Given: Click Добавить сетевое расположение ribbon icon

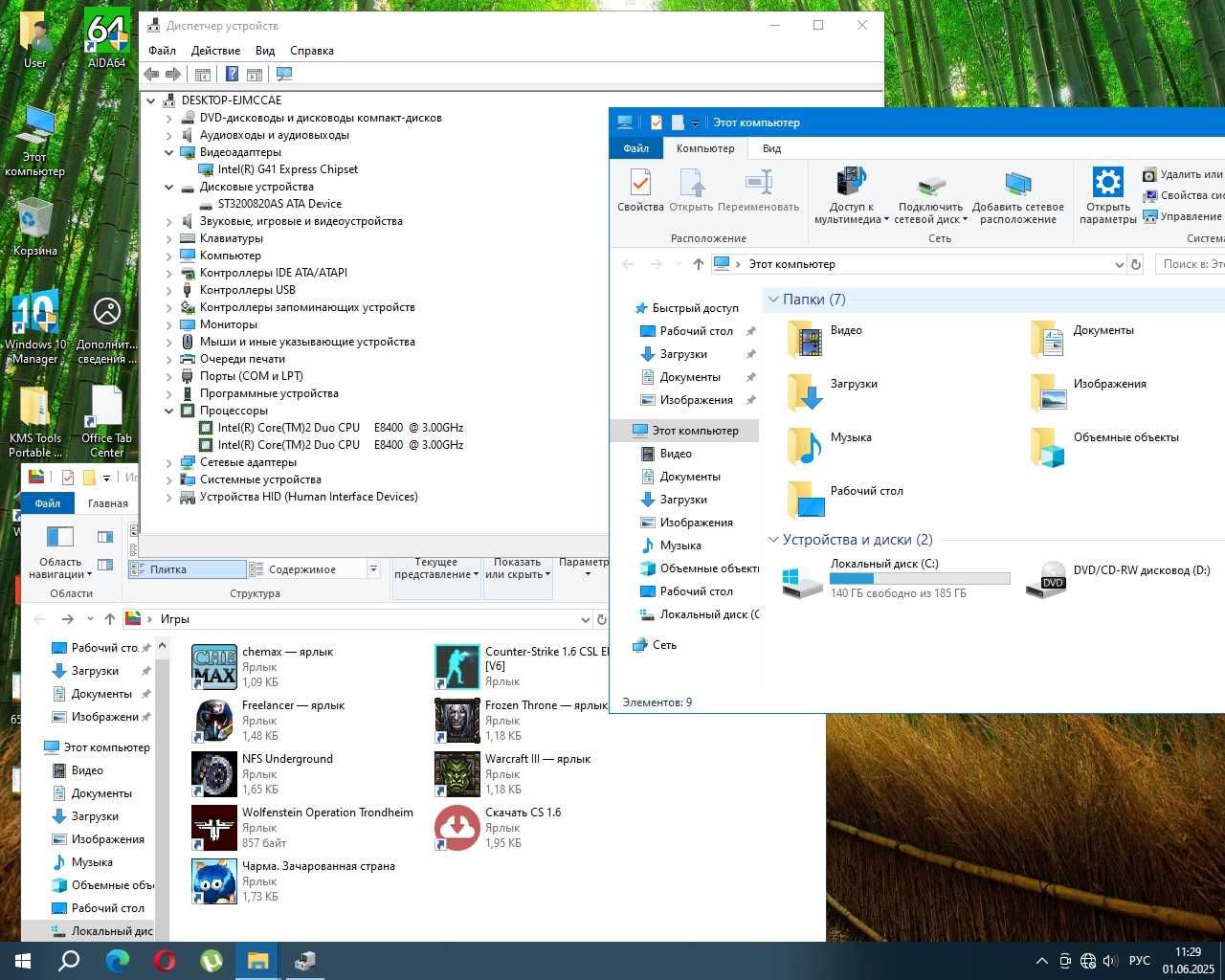Looking at the screenshot, I should (1018, 199).
